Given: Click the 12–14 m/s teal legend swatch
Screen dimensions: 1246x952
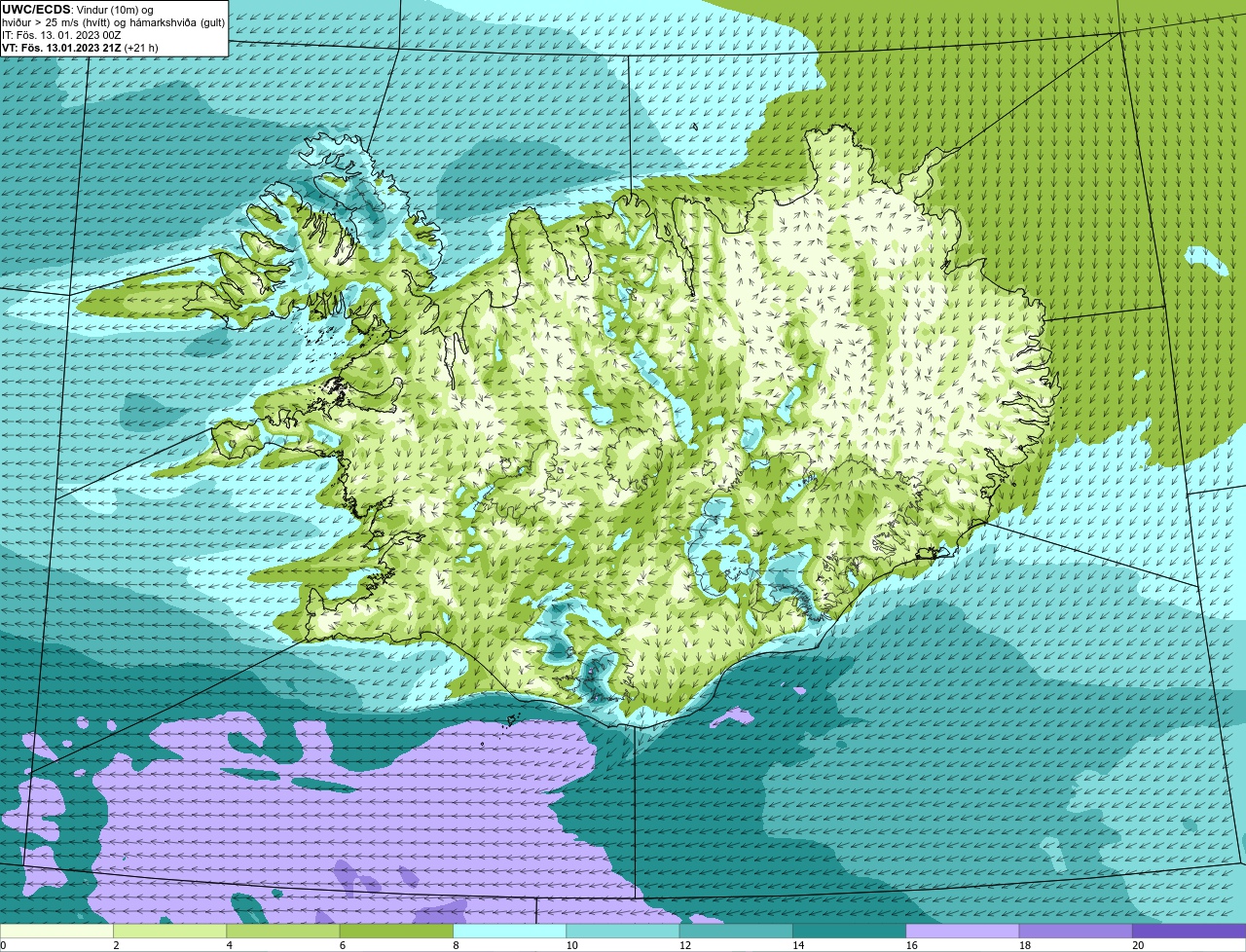Looking at the screenshot, I should point(736,932).
